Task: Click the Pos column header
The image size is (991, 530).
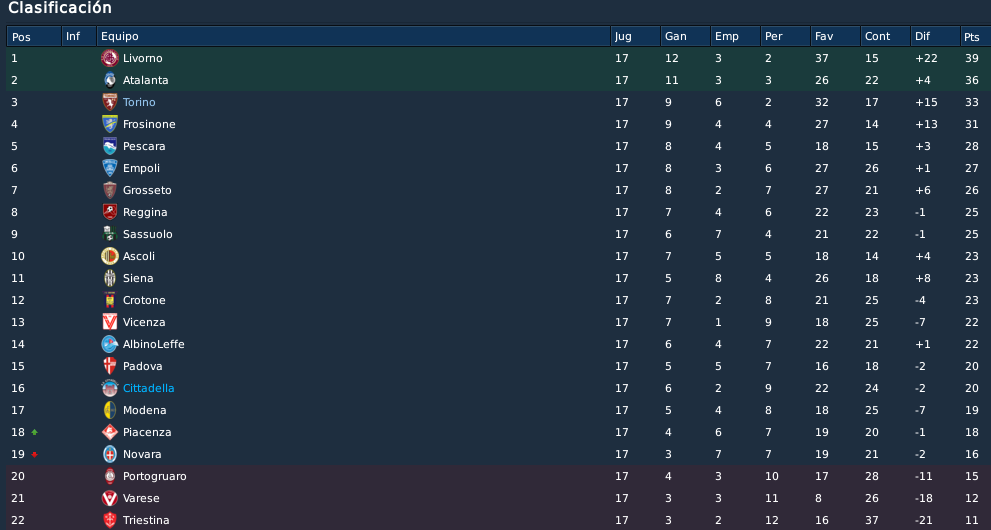Action: pos(34,37)
